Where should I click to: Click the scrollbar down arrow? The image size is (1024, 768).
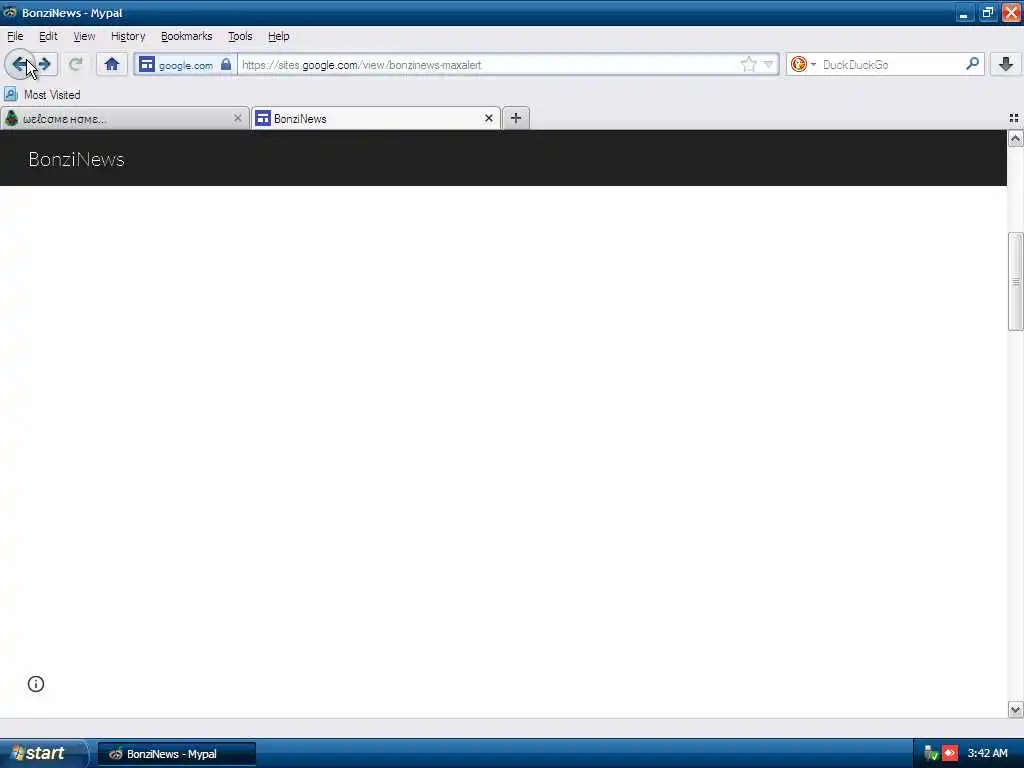click(1016, 709)
